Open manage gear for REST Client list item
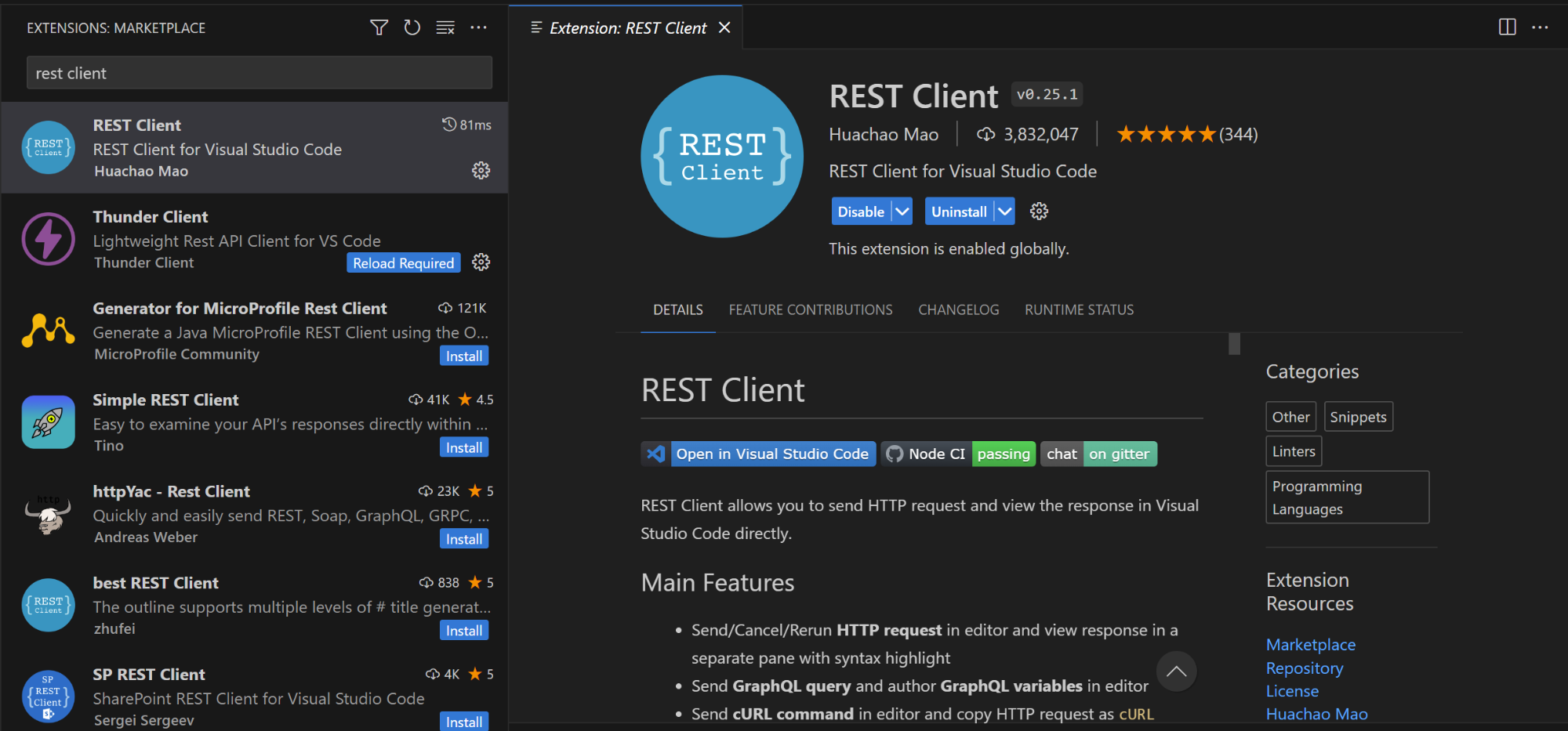 [x=481, y=171]
